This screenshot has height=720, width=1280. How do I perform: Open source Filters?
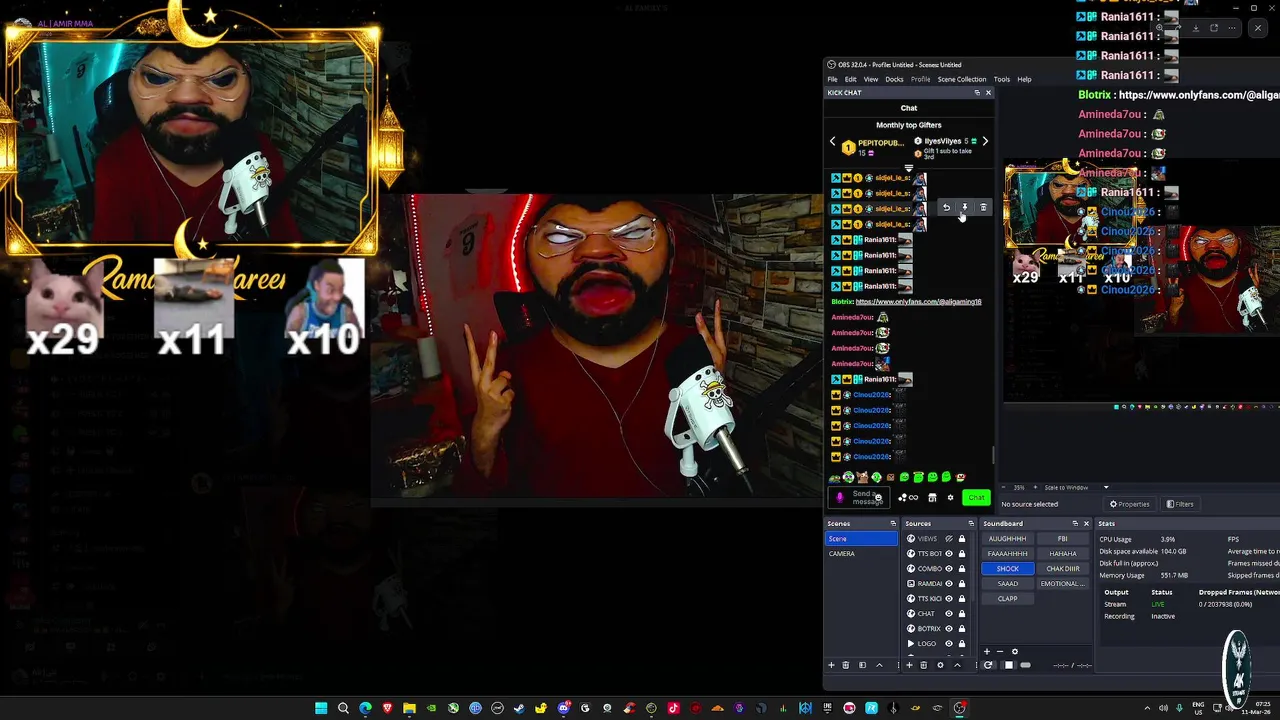1181,504
